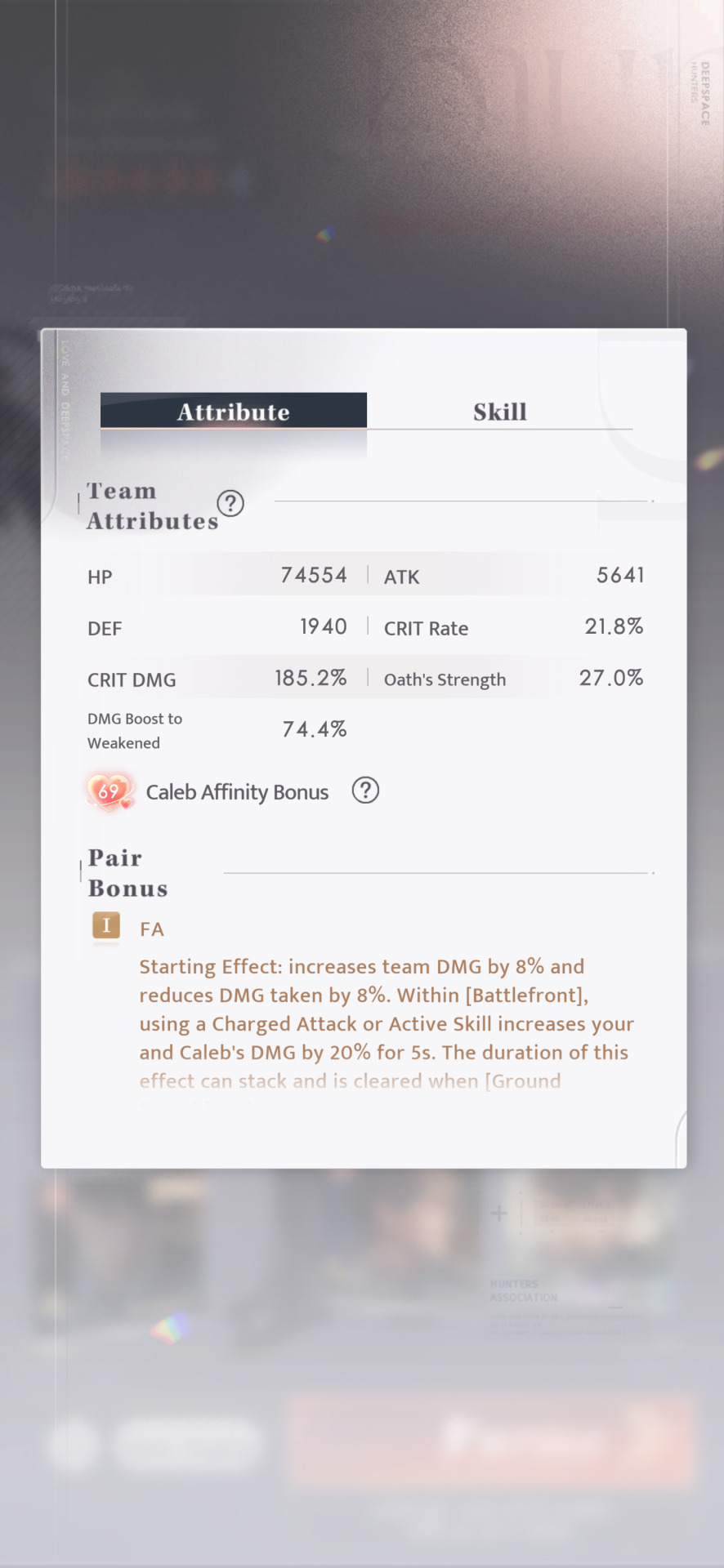
Task: Tap the blurred plus icon behind panel
Action: point(498,1214)
